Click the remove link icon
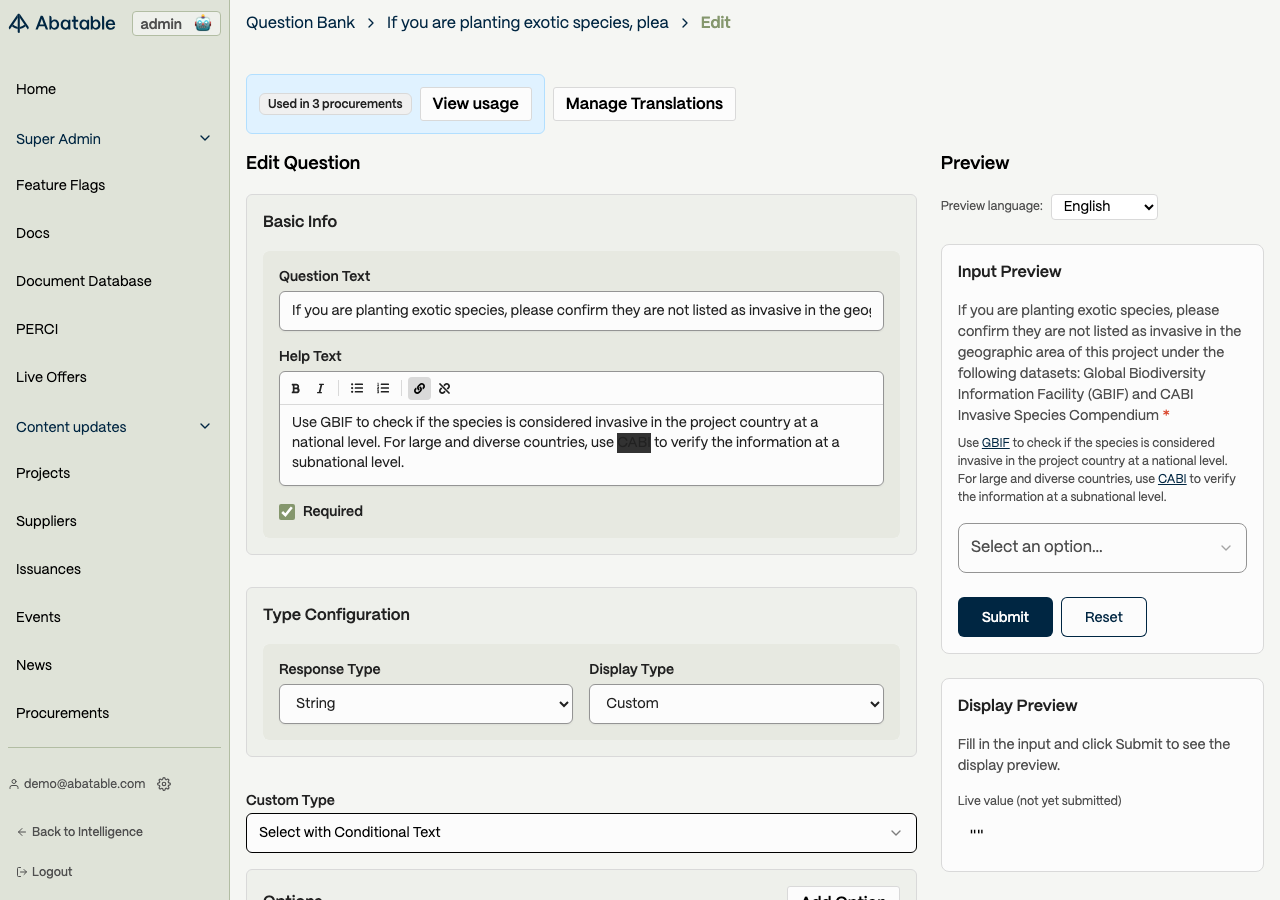The height and width of the screenshot is (900, 1280). click(445, 389)
